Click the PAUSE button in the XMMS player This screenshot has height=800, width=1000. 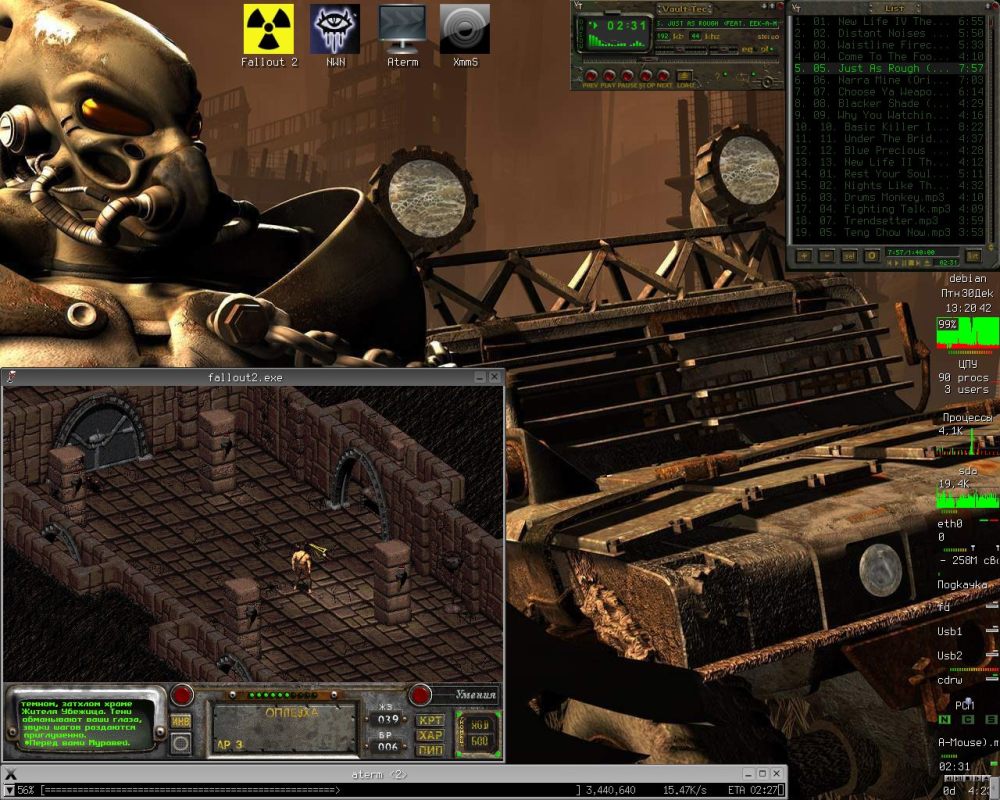(628, 75)
